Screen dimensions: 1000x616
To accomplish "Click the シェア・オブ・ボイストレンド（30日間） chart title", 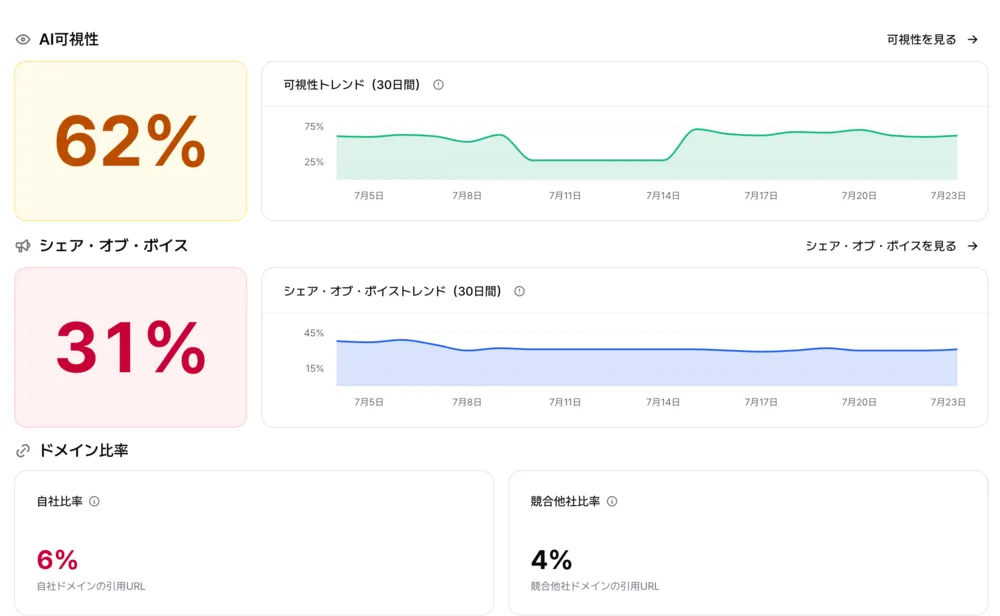I will [393, 291].
